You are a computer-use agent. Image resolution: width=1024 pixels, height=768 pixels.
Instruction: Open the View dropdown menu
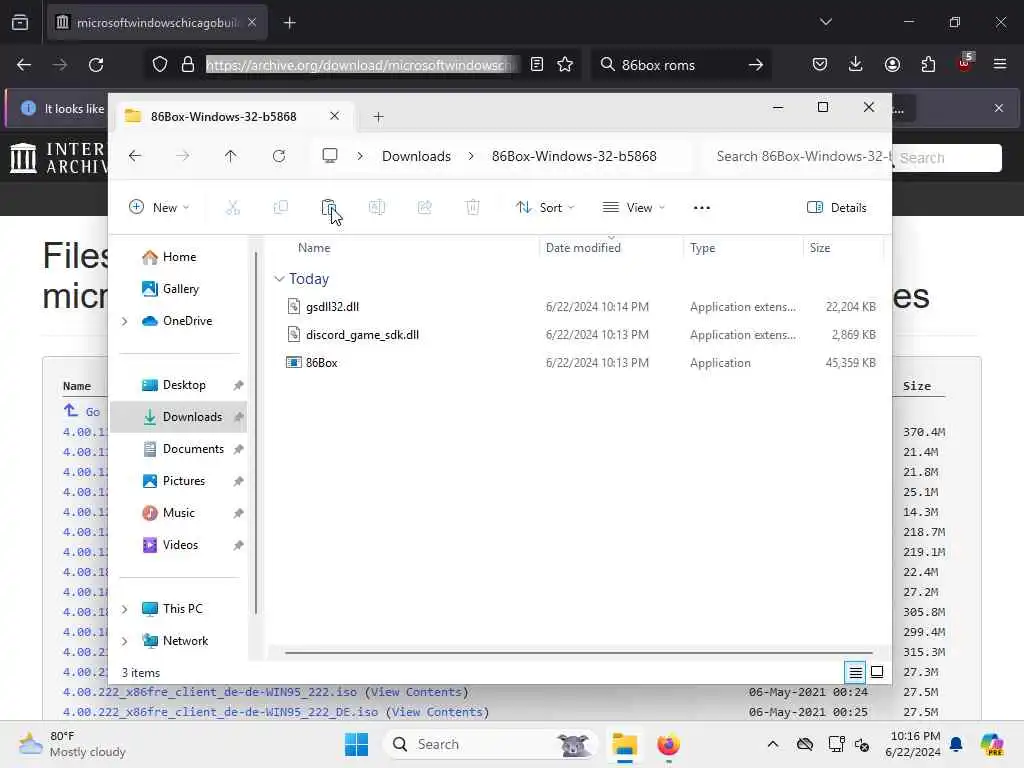click(633, 208)
